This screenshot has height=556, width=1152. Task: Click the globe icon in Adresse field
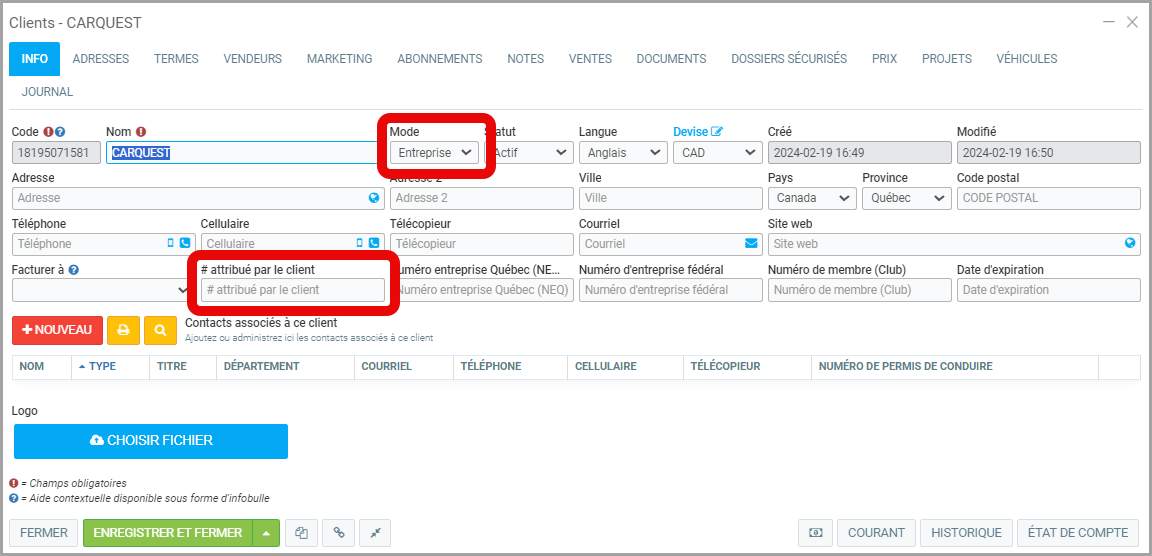(x=374, y=198)
